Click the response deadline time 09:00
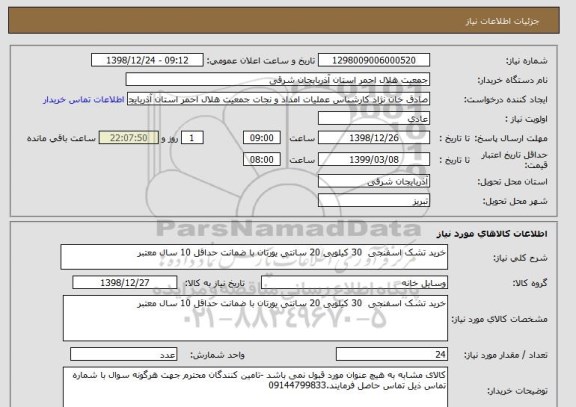The height and width of the screenshot is (407, 576). 262,138
